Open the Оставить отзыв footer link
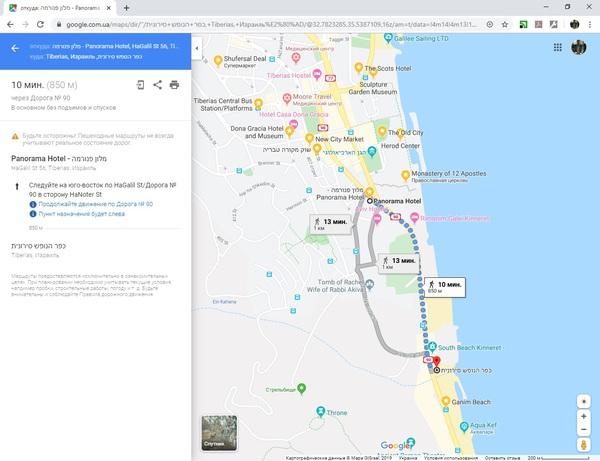Screen dimensions: 600x461 point(502,458)
